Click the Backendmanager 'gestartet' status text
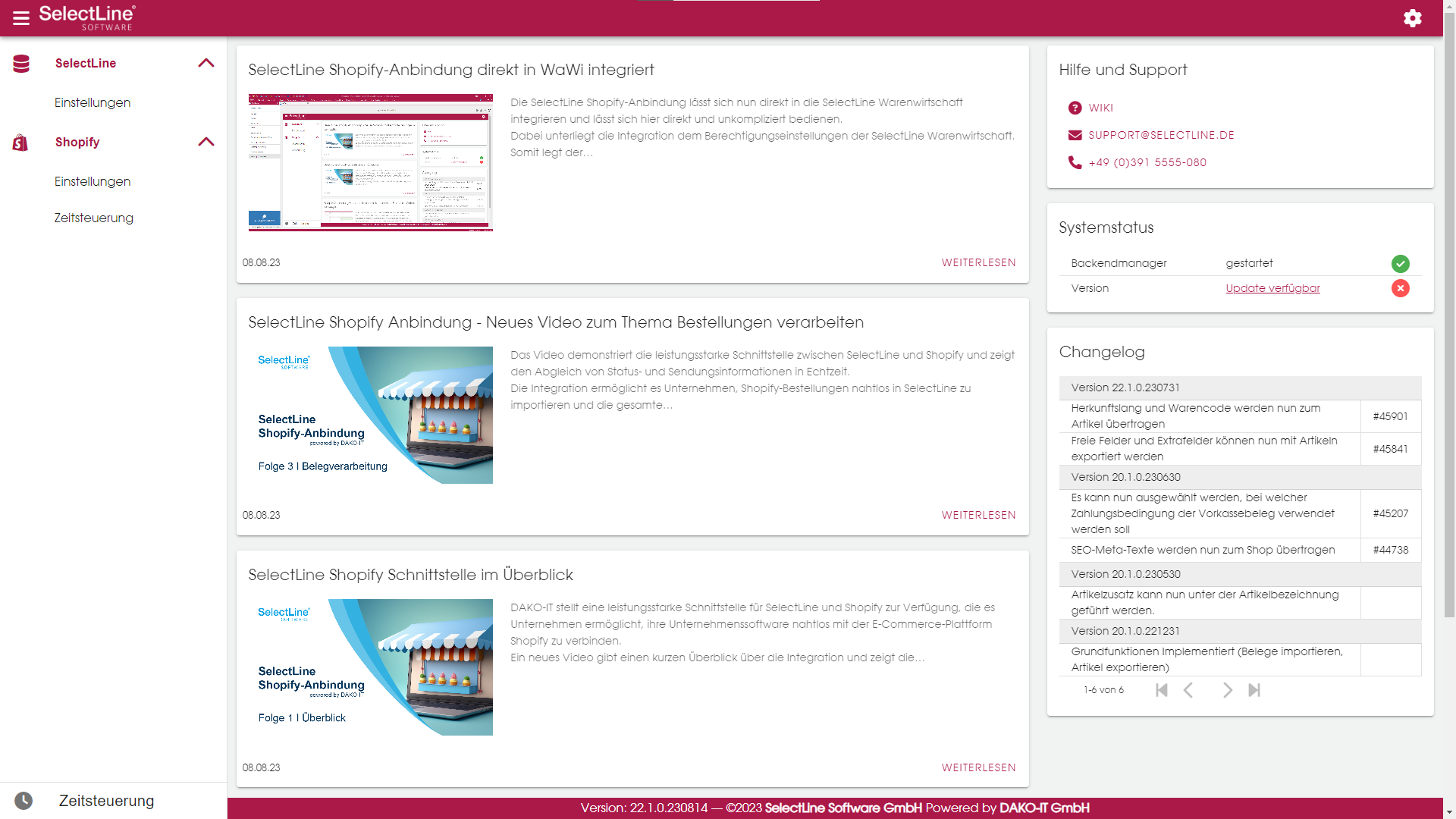Image resolution: width=1456 pixels, height=819 pixels. pos(1249,264)
